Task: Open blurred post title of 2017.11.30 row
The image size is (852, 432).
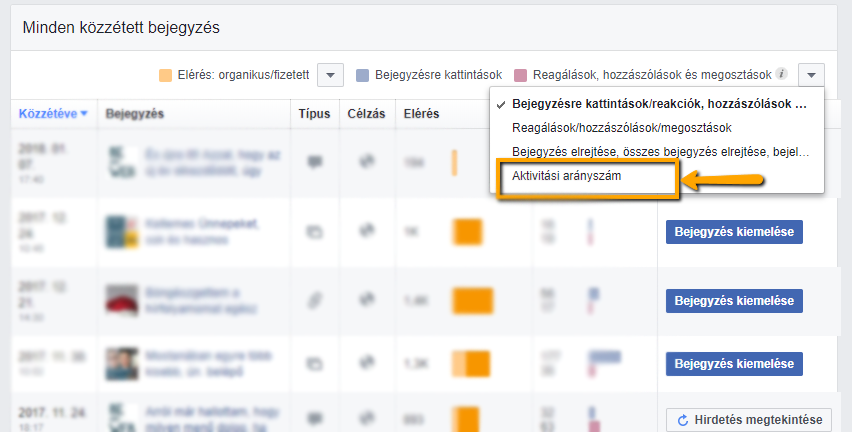Action: [x=209, y=364]
